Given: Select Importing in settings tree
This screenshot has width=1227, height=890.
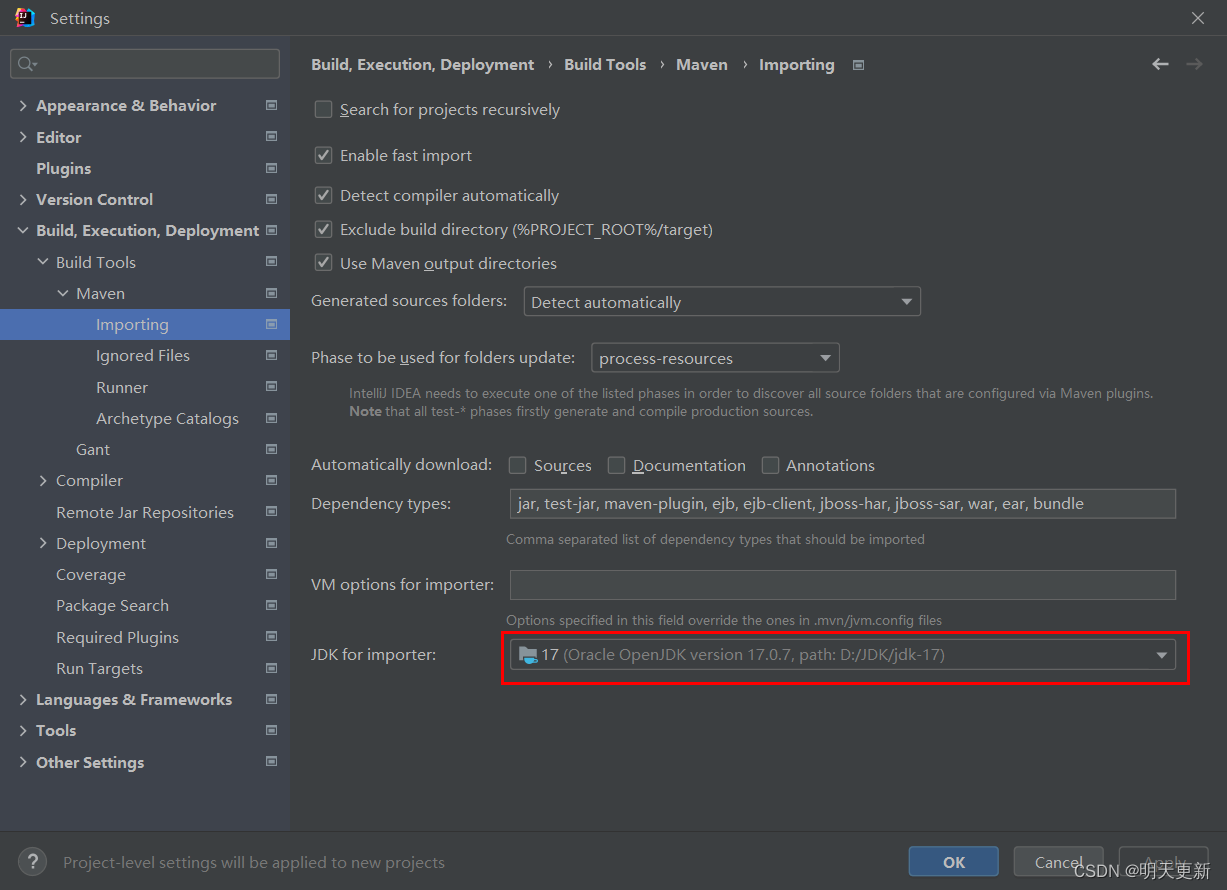Looking at the screenshot, I should 145,324.
